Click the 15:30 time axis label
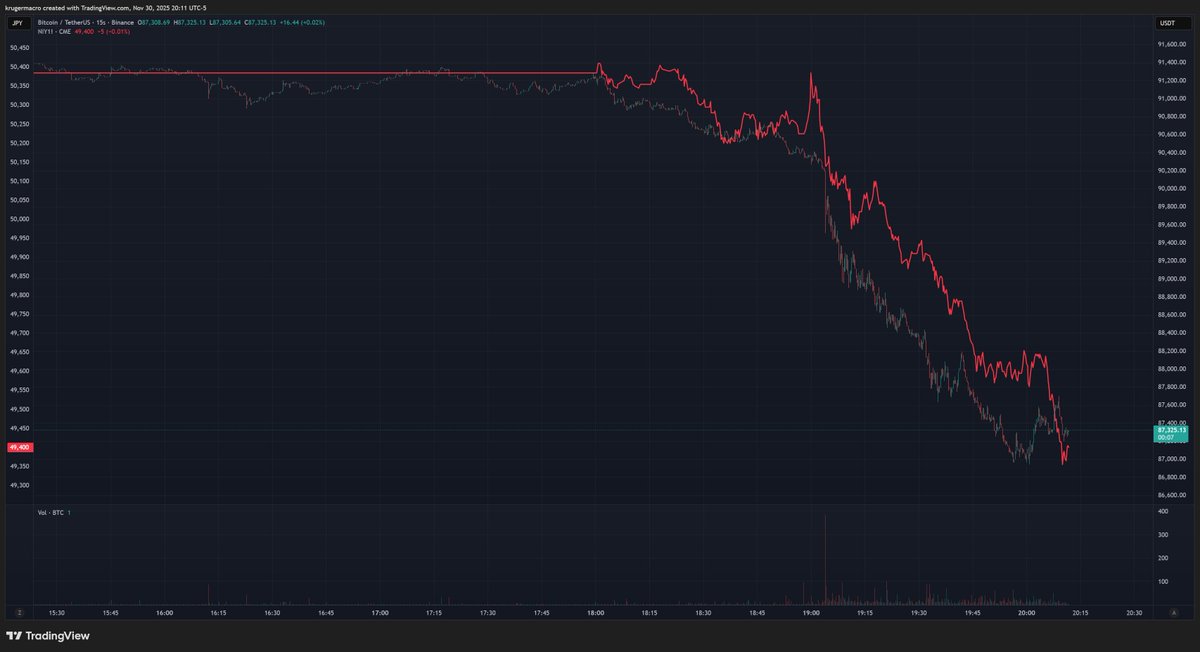The height and width of the screenshot is (652, 1200). tap(57, 612)
